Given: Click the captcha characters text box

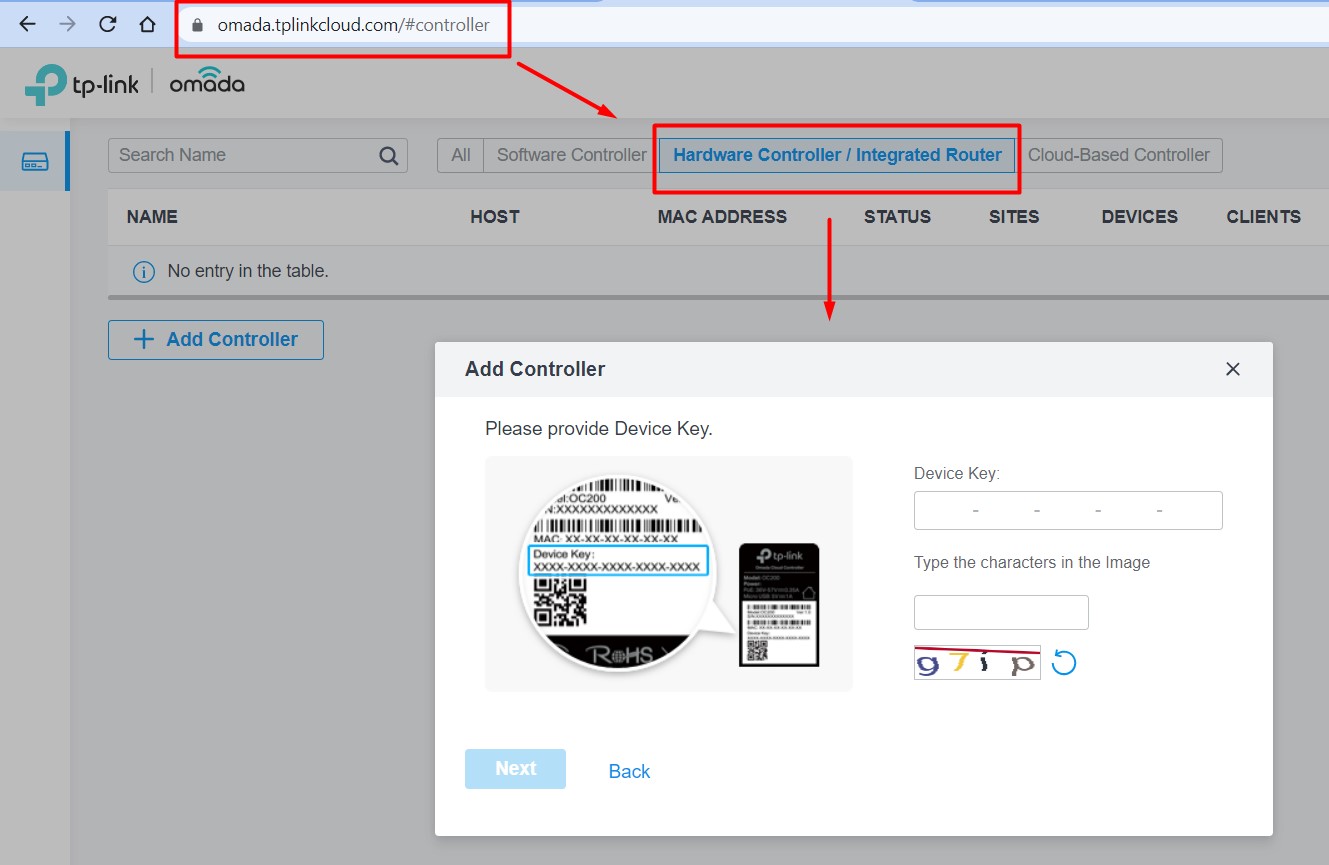Looking at the screenshot, I should pos(1001,612).
